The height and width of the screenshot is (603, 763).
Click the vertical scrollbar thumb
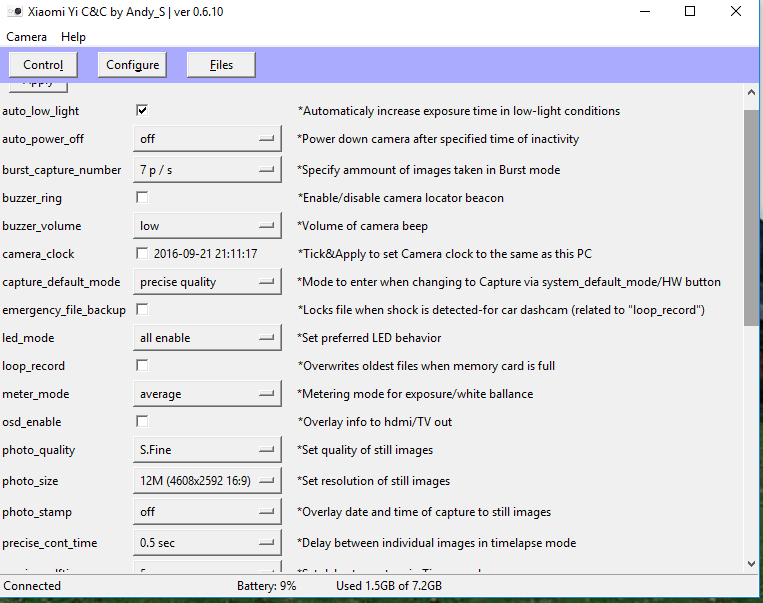tap(751, 218)
